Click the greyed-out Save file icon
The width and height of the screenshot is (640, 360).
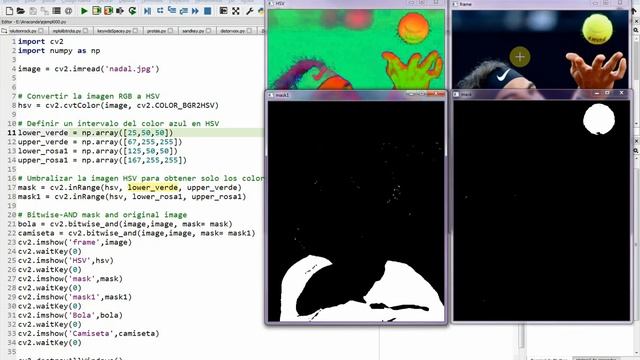(33, 11)
